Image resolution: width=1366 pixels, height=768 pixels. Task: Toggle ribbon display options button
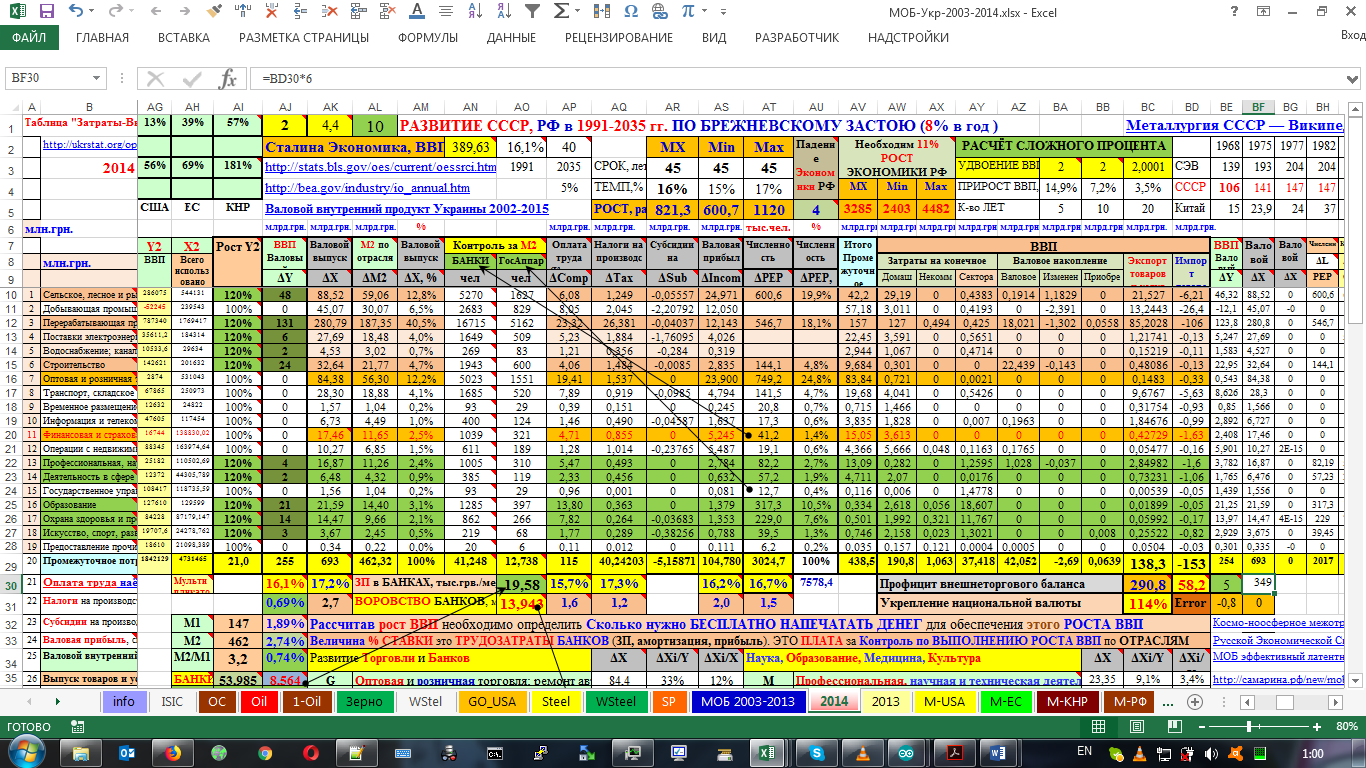(1264, 12)
